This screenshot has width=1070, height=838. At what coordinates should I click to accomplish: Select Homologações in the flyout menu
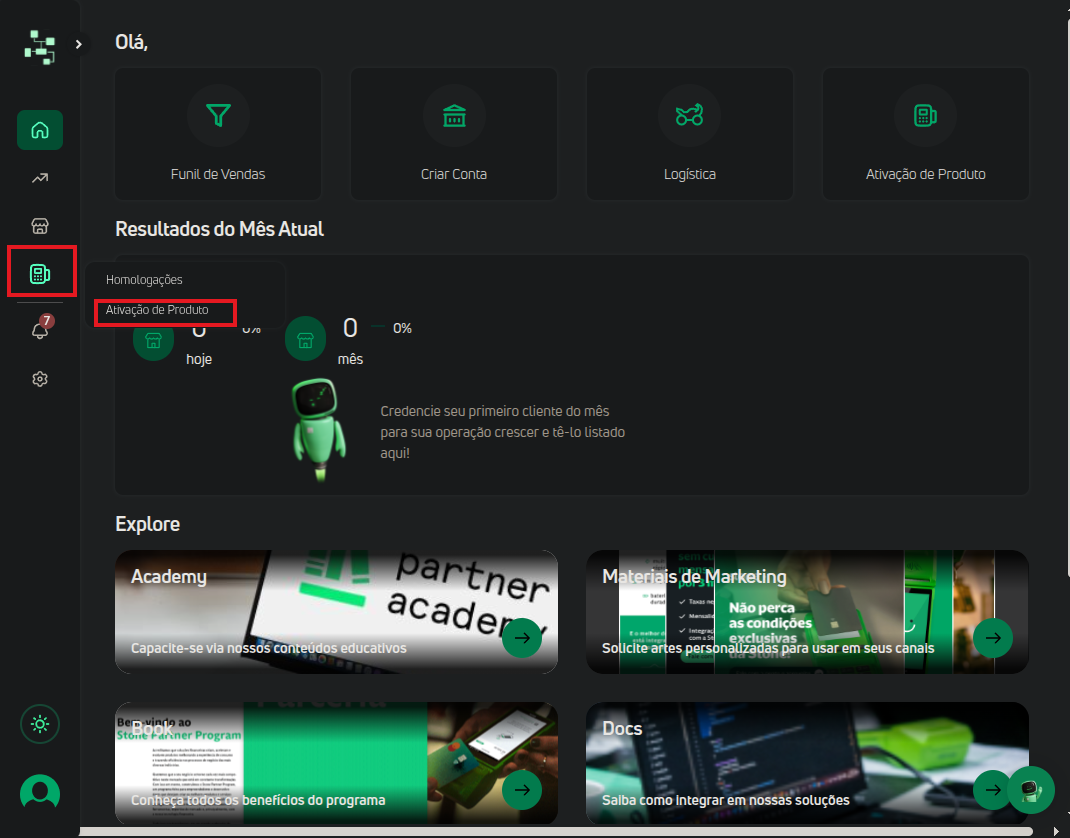coord(144,280)
